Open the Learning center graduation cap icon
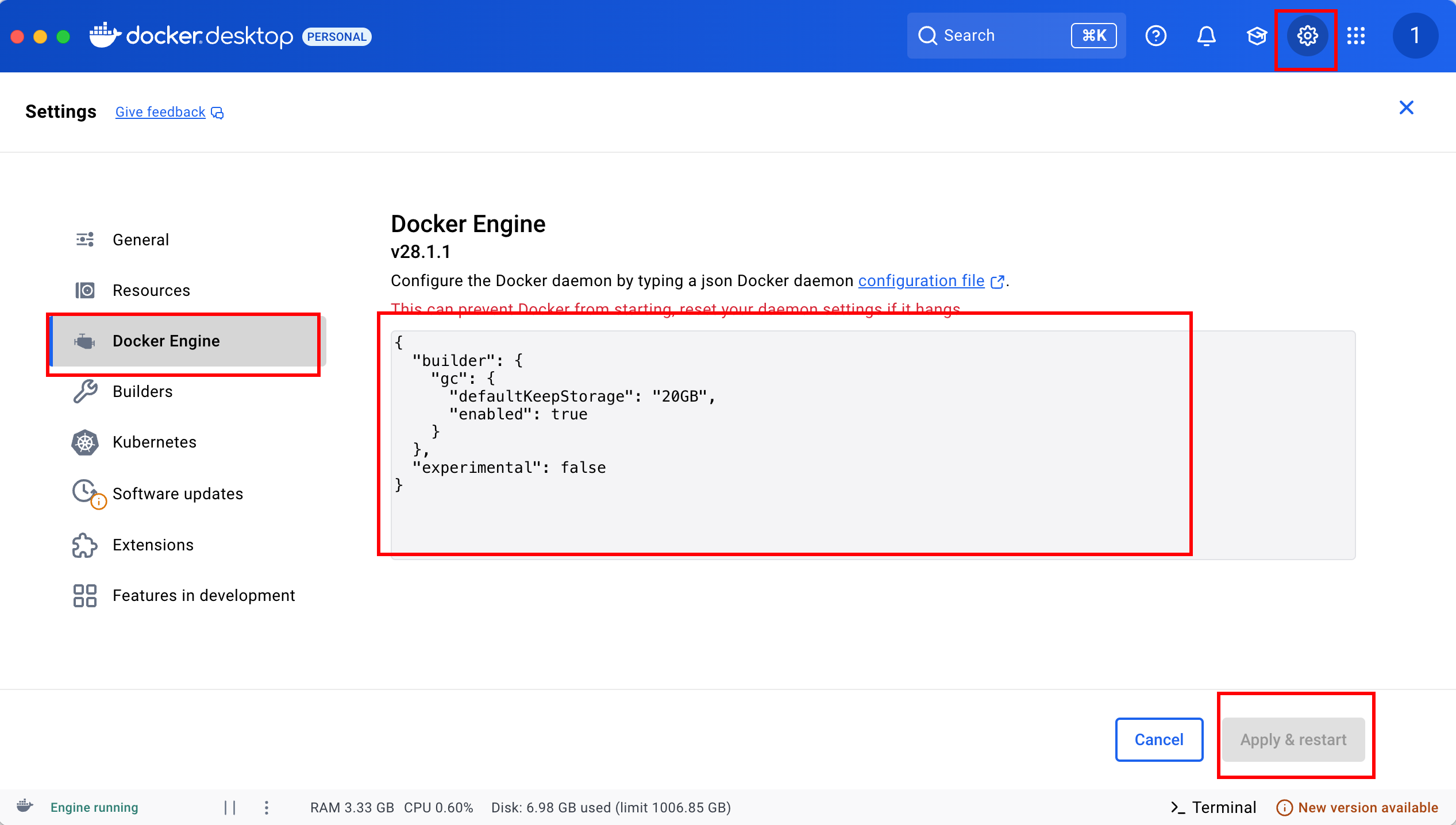 1257,36
